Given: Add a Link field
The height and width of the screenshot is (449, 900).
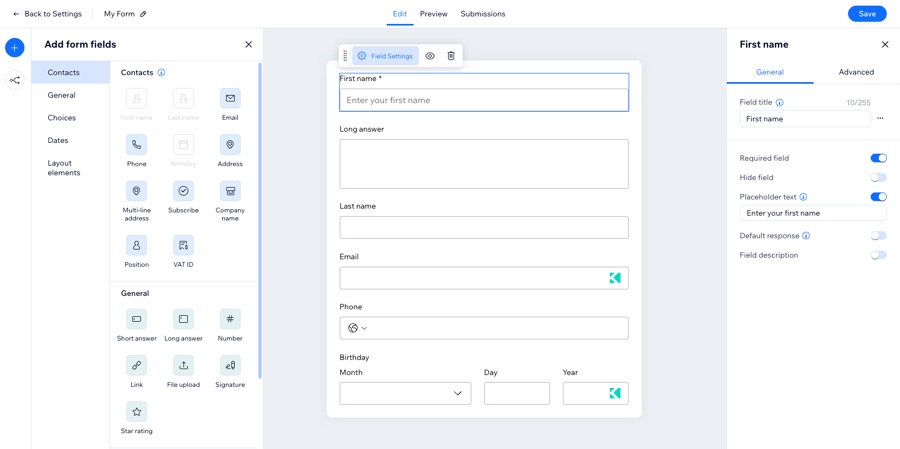Looking at the screenshot, I should tap(137, 365).
